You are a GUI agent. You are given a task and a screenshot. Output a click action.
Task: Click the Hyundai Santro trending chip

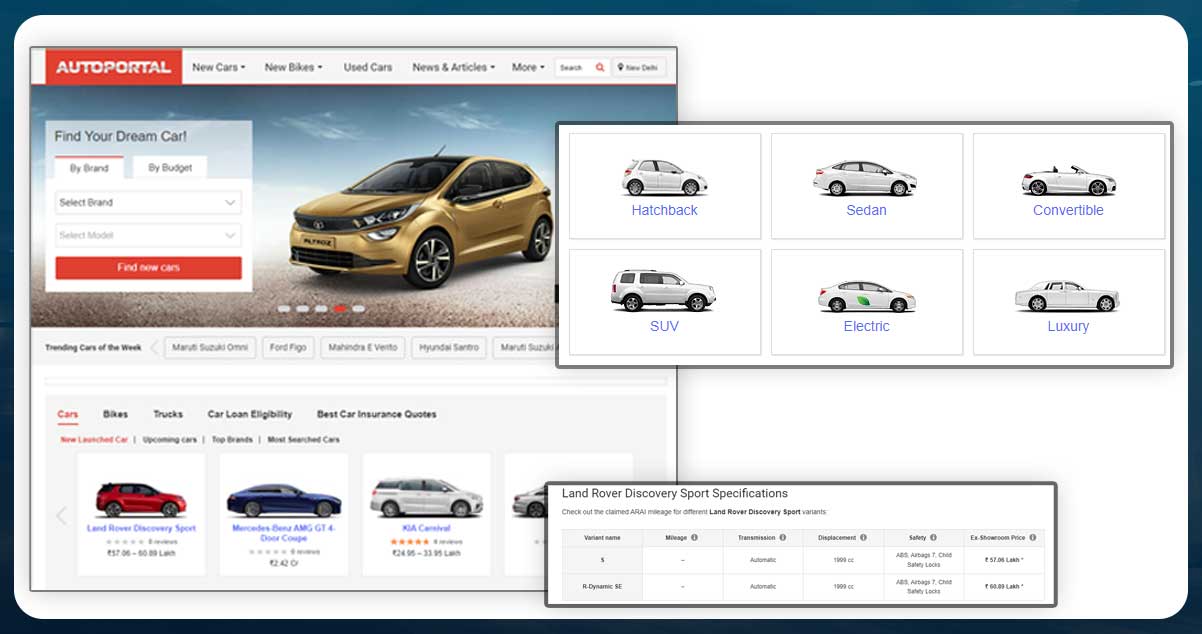[x=449, y=348]
